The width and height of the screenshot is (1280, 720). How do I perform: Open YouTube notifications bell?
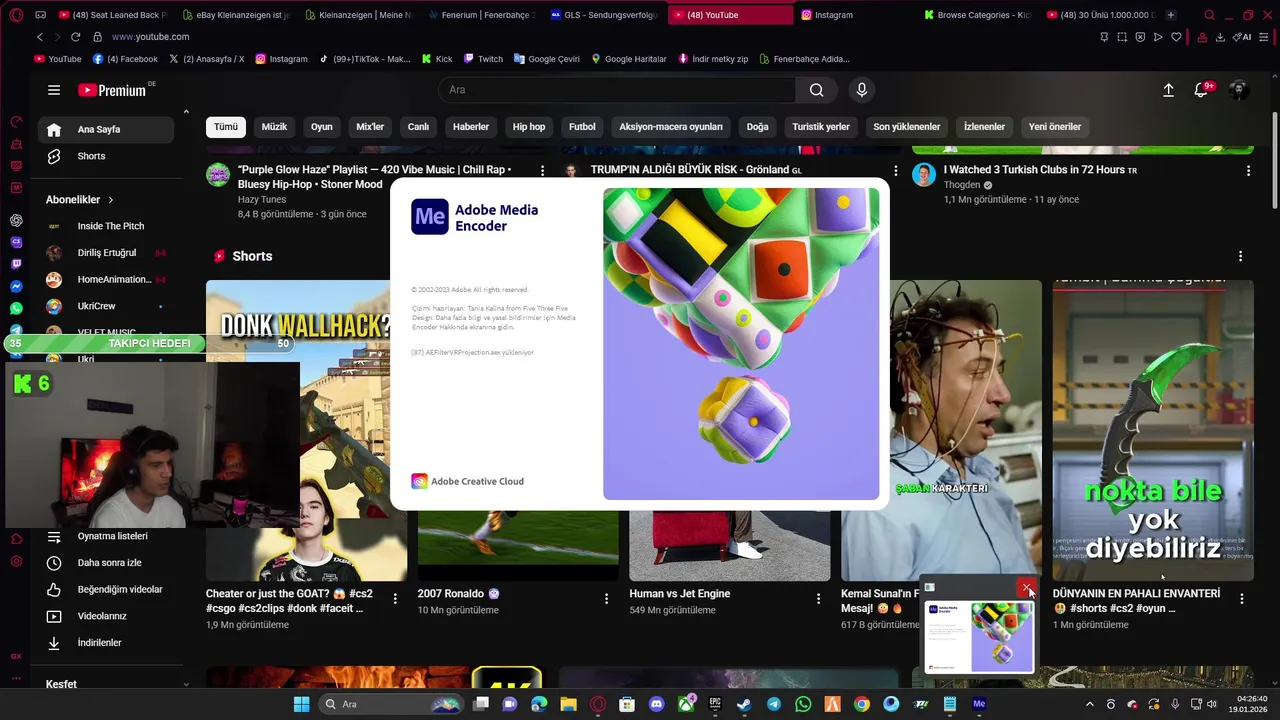click(x=1201, y=90)
